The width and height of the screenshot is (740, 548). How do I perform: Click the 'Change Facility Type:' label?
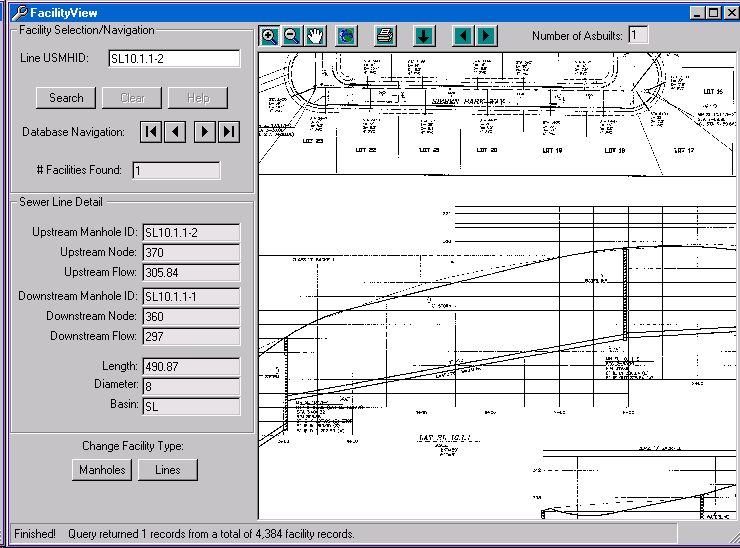(133, 446)
